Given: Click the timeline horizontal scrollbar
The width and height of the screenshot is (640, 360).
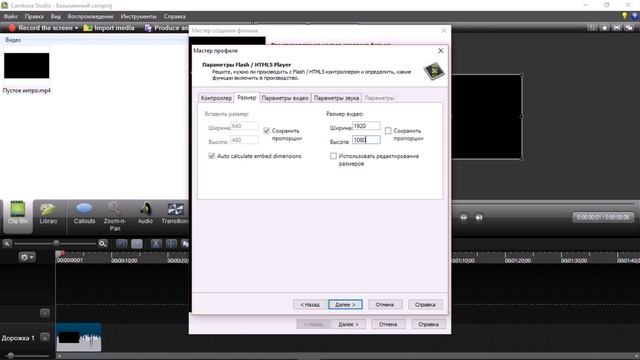Looking at the screenshot, I should [x=347, y=356].
